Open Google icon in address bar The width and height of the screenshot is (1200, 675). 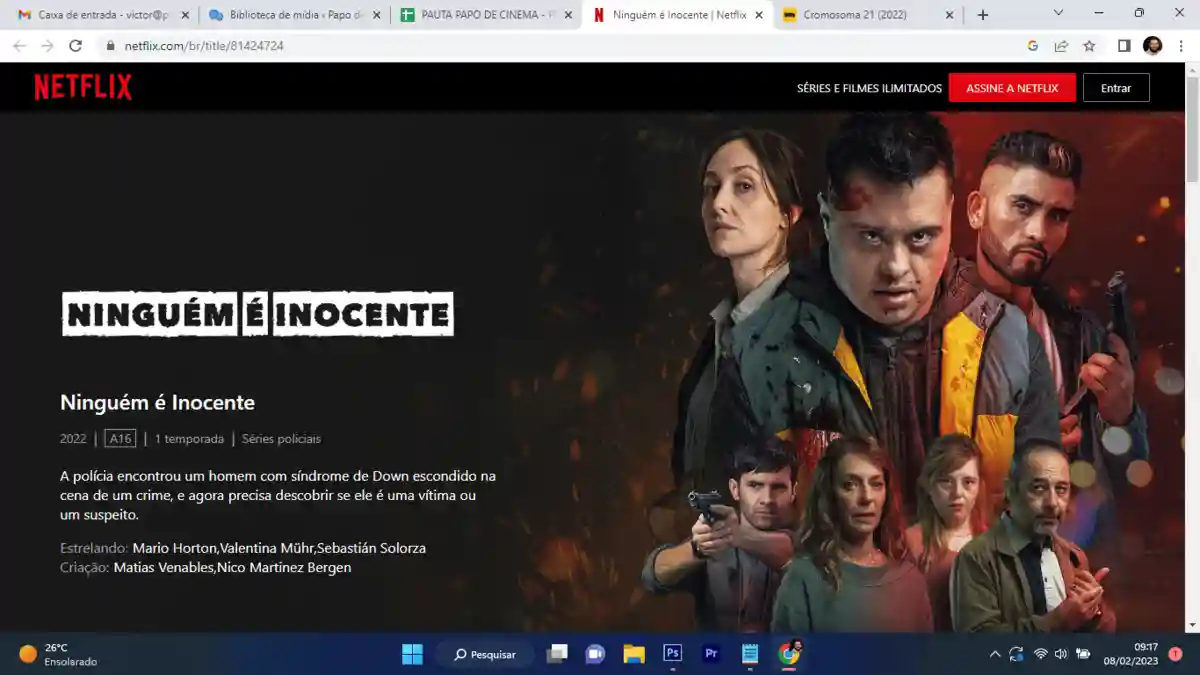tap(1033, 46)
